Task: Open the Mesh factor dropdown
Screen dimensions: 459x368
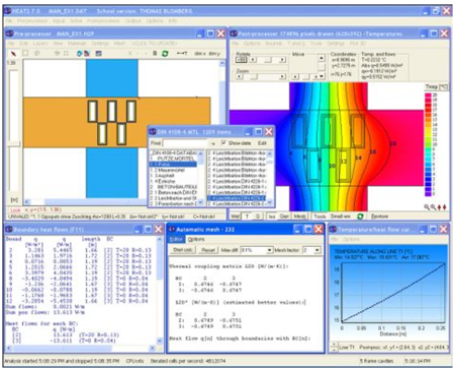Action: (317, 250)
